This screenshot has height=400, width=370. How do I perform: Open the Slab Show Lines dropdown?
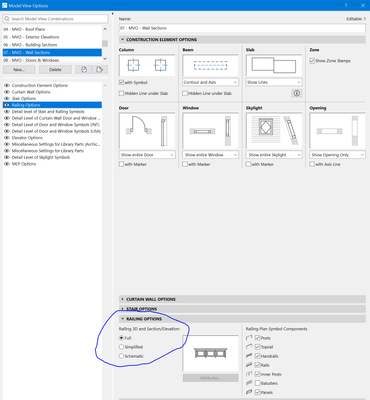tap(274, 82)
